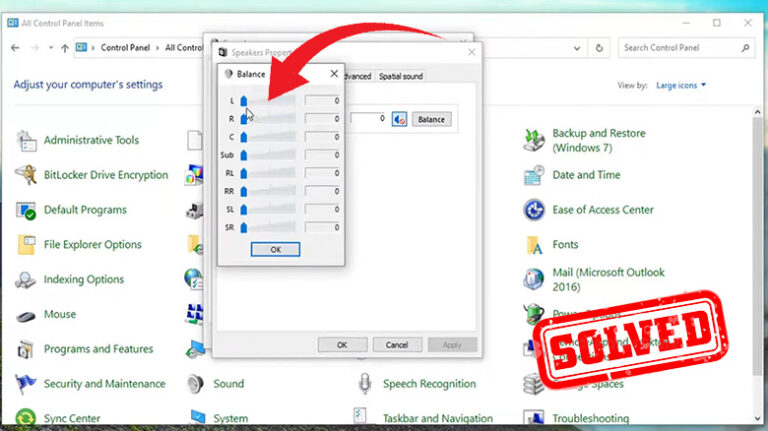The image size is (768, 431).
Task: Switch to the Advanced tab
Action: tap(355, 76)
